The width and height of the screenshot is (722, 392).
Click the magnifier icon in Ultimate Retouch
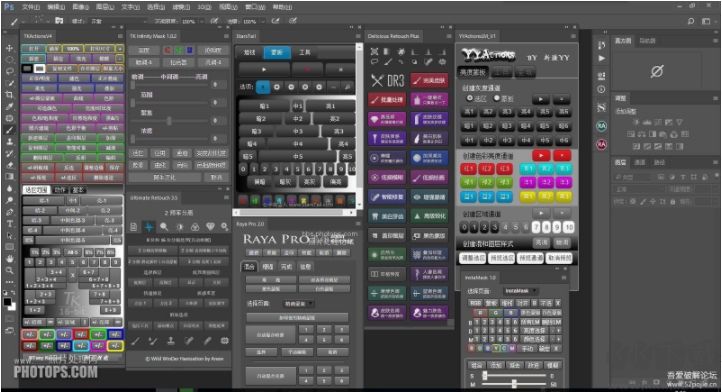tap(164, 227)
